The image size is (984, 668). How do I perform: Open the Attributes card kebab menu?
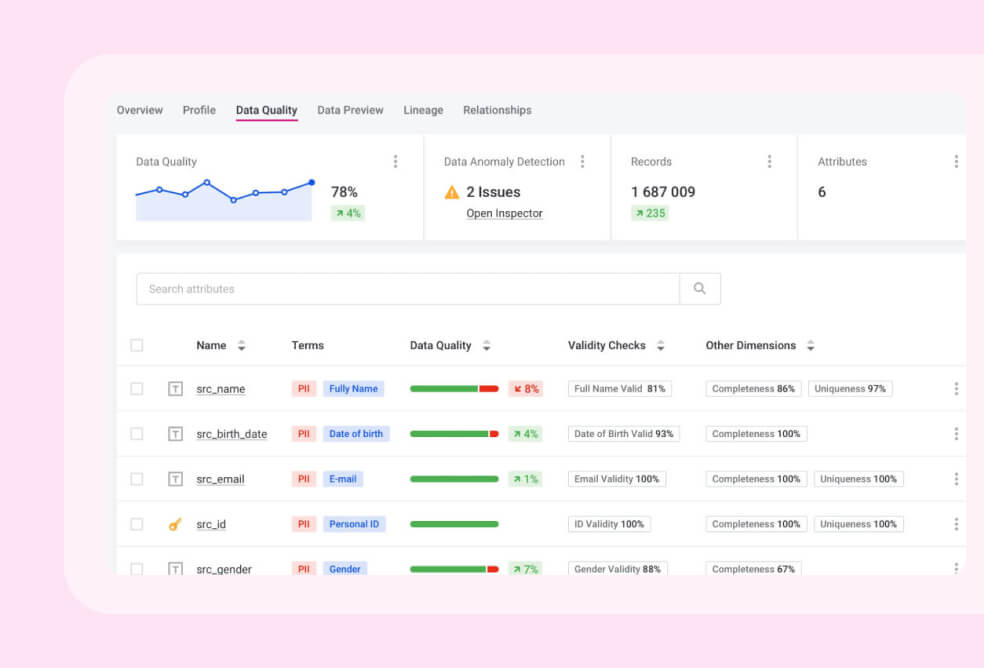point(957,160)
